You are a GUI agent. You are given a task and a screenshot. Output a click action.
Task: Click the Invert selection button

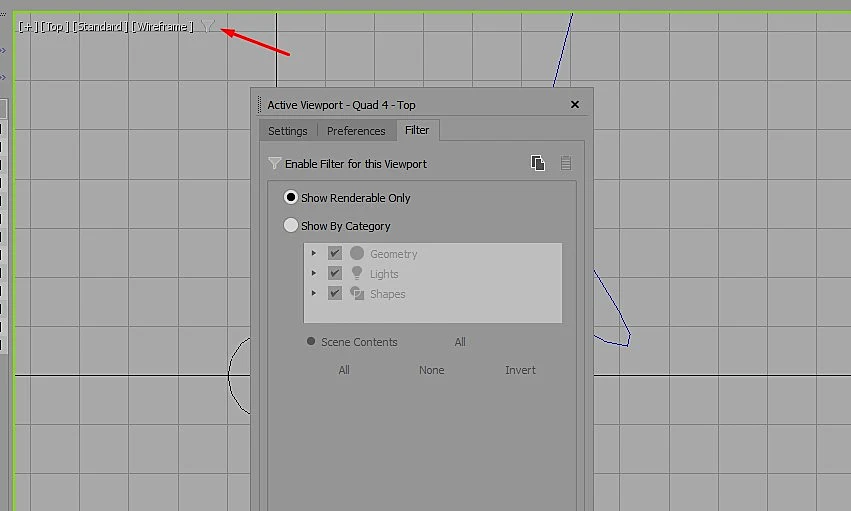pos(520,370)
